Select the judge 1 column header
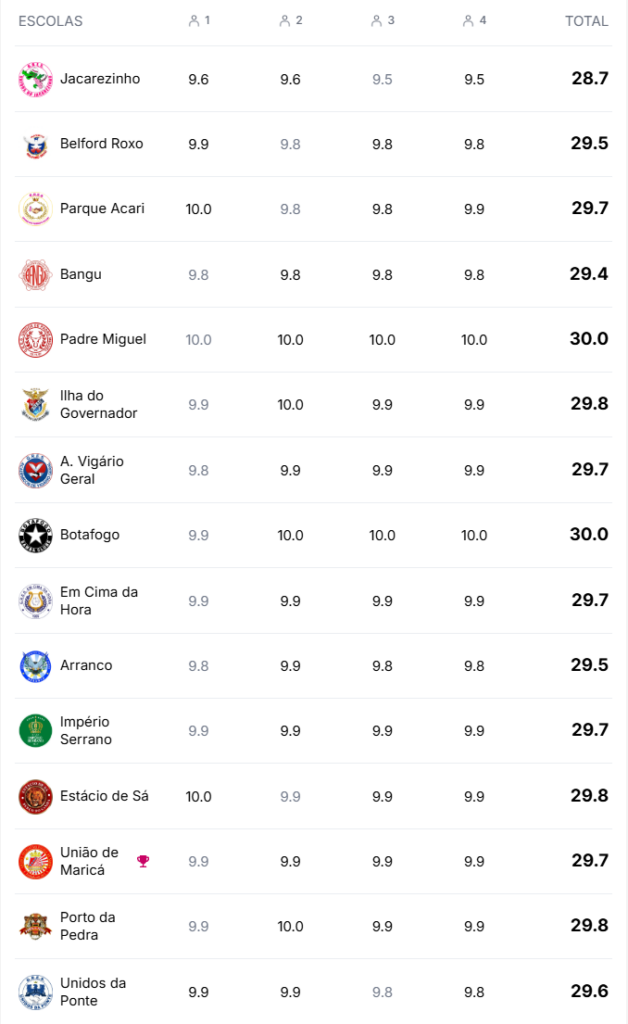The height and width of the screenshot is (1024, 628). pyautogui.click(x=199, y=20)
